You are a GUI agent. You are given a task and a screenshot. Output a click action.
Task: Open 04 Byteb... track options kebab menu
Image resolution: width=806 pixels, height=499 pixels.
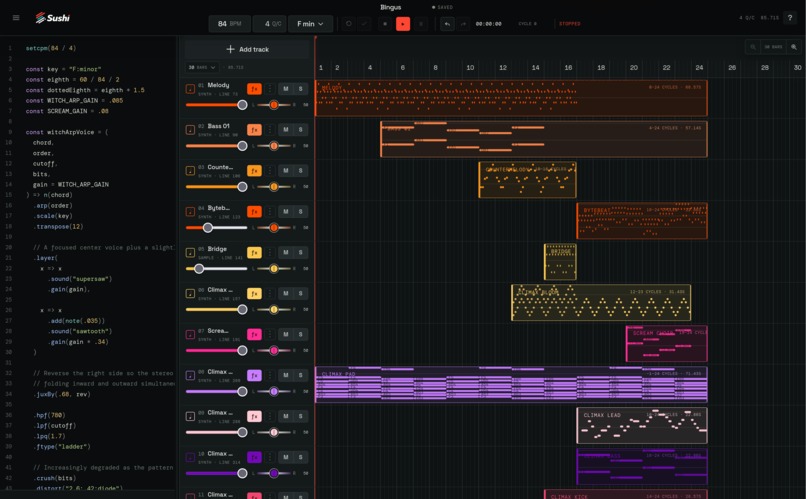(270, 212)
